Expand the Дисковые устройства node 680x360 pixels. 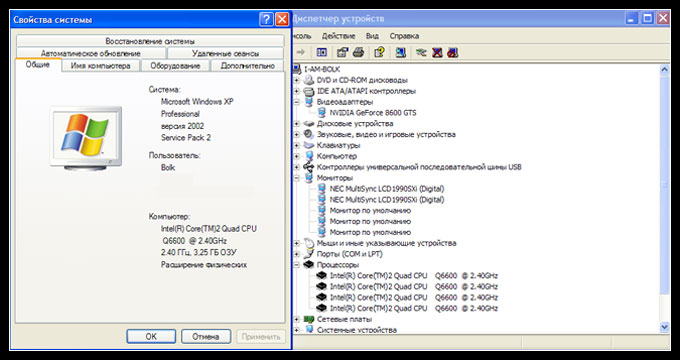(297, 124)
